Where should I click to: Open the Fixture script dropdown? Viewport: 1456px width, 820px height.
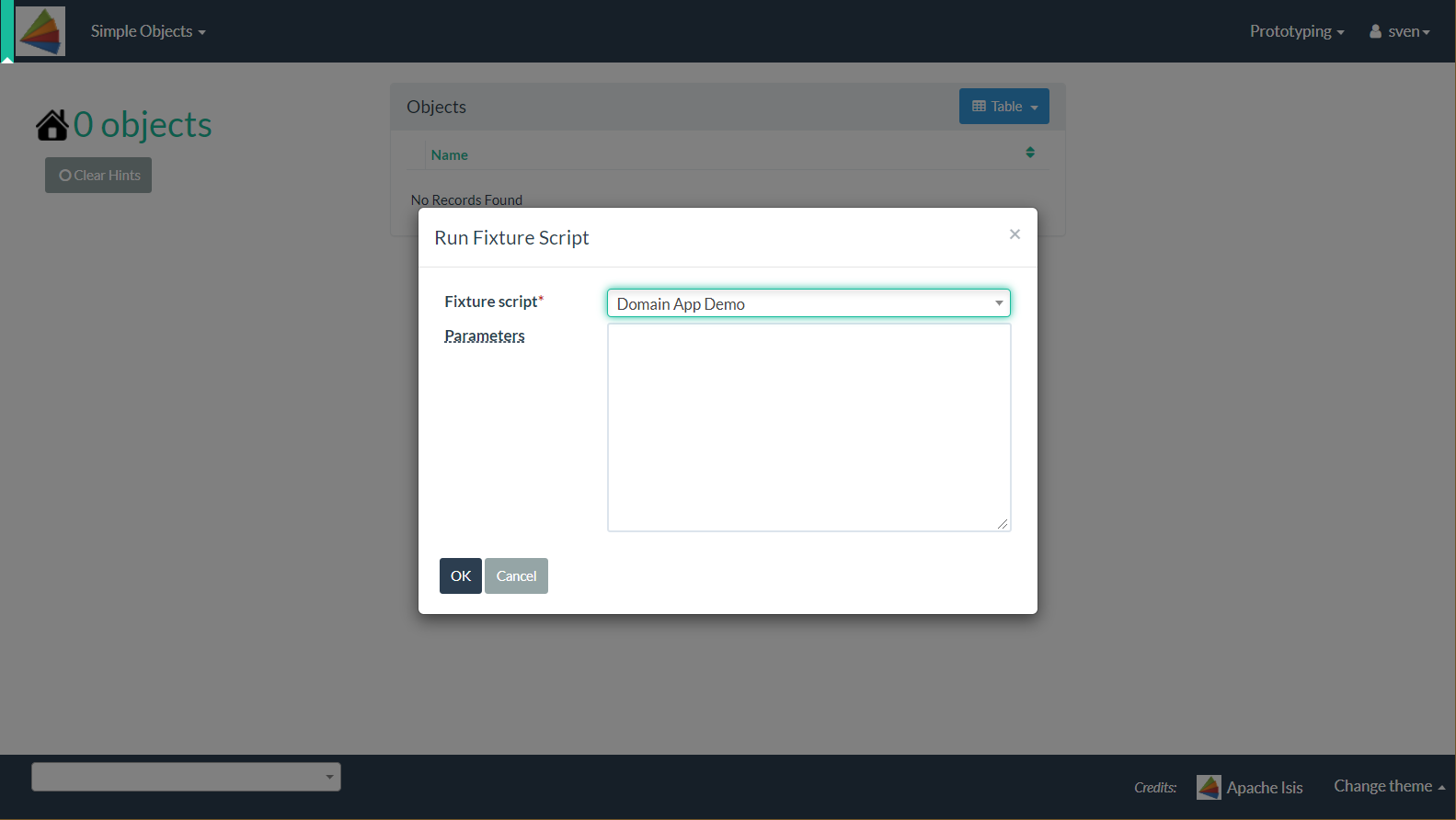(808, 303)
